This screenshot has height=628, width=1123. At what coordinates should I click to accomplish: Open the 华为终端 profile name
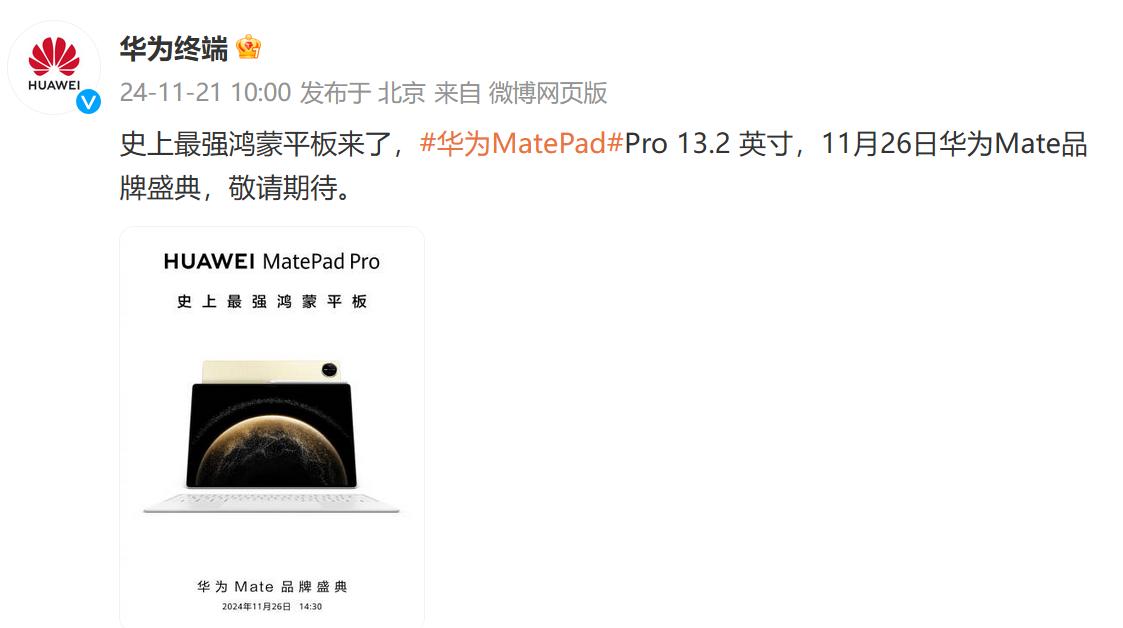point(173,48)
